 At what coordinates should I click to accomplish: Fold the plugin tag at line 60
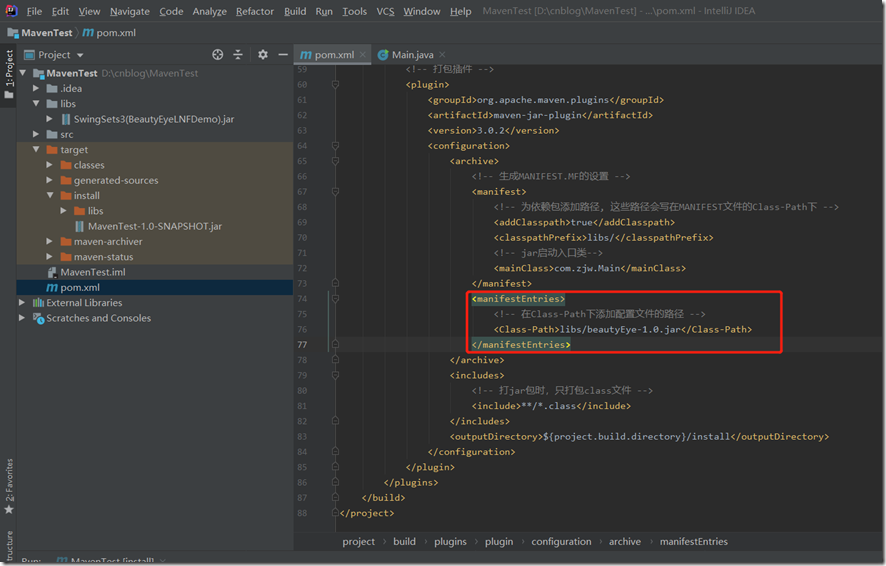click(x=335, y=85)
